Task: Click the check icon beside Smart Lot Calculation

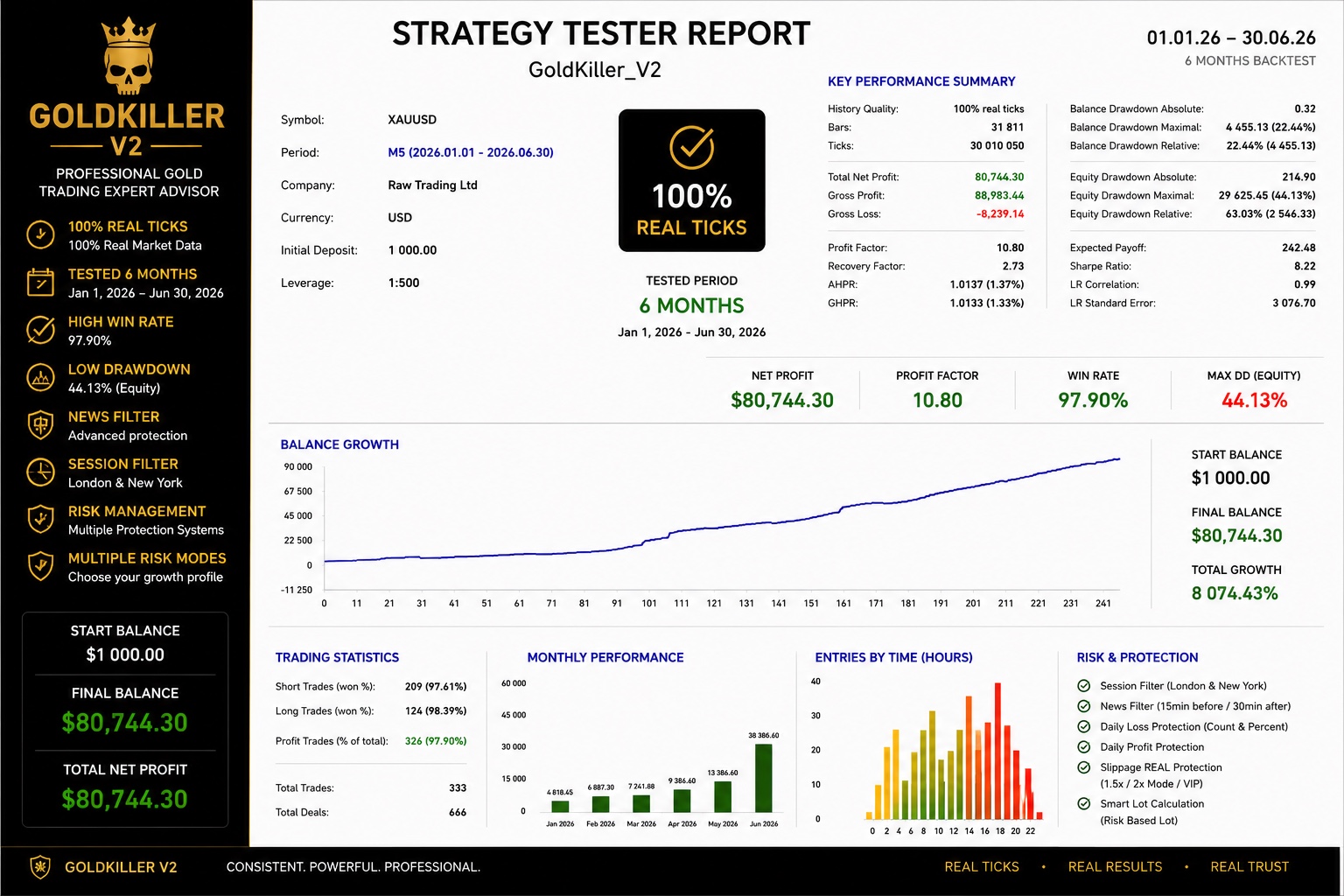Action: [1084, 803]
